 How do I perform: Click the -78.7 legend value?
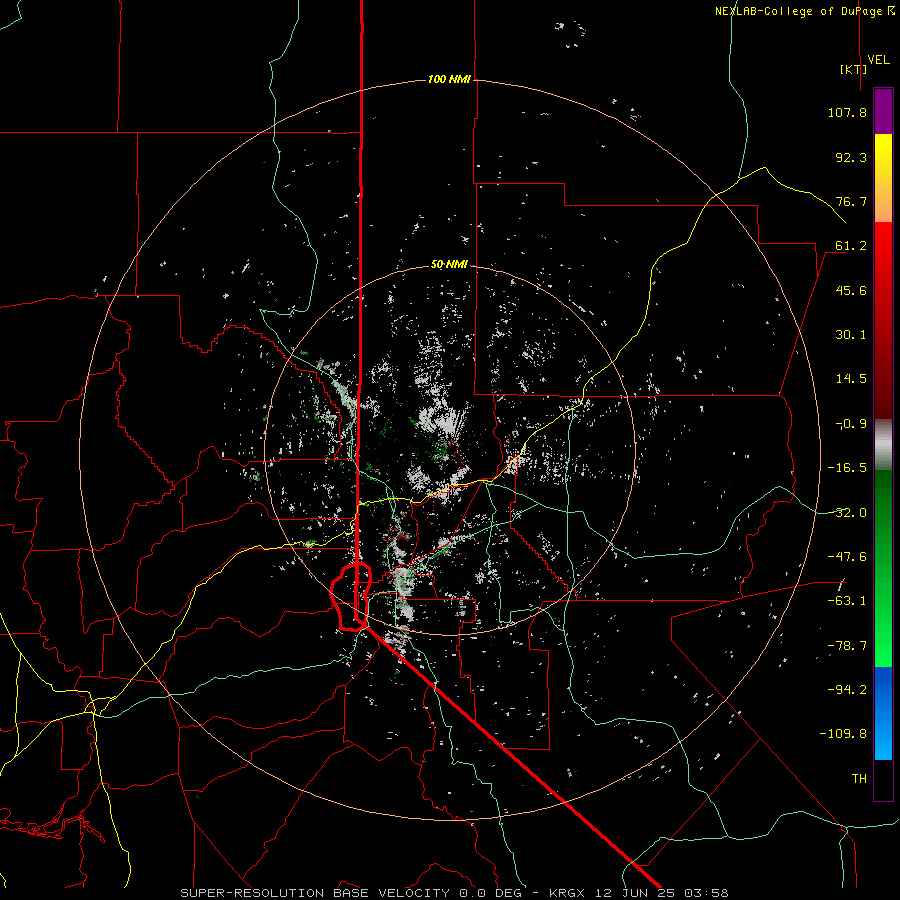click(x=847, y=646)
